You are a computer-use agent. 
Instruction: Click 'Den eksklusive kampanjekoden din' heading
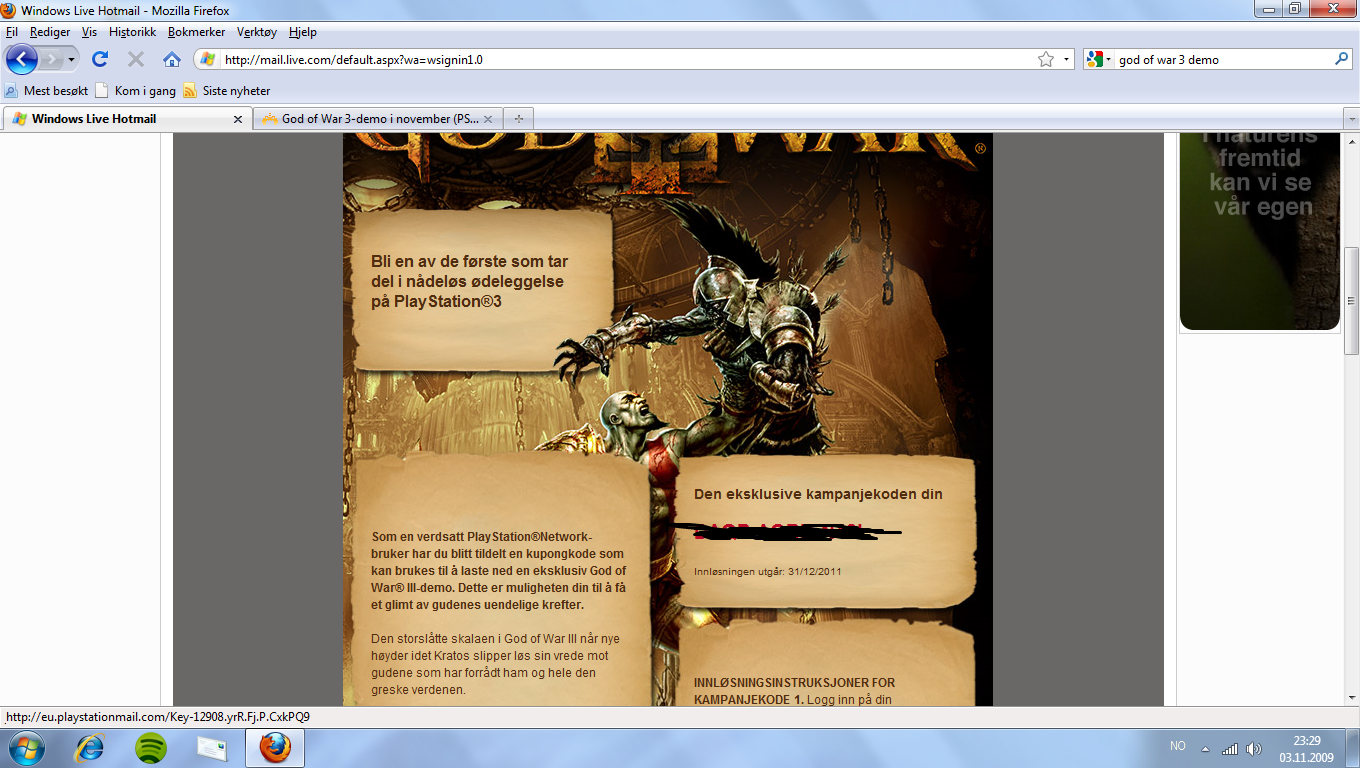click(818, 494)
